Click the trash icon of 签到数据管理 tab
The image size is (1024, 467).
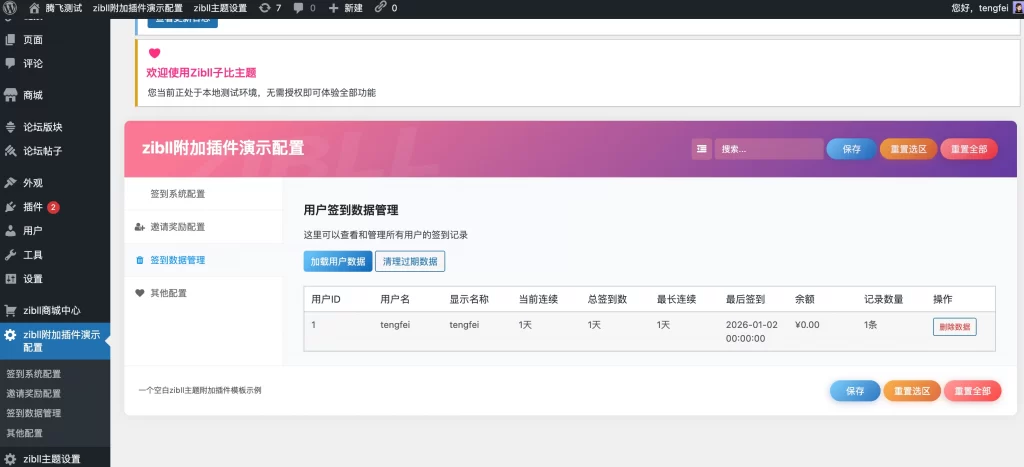tap(139, 261)
